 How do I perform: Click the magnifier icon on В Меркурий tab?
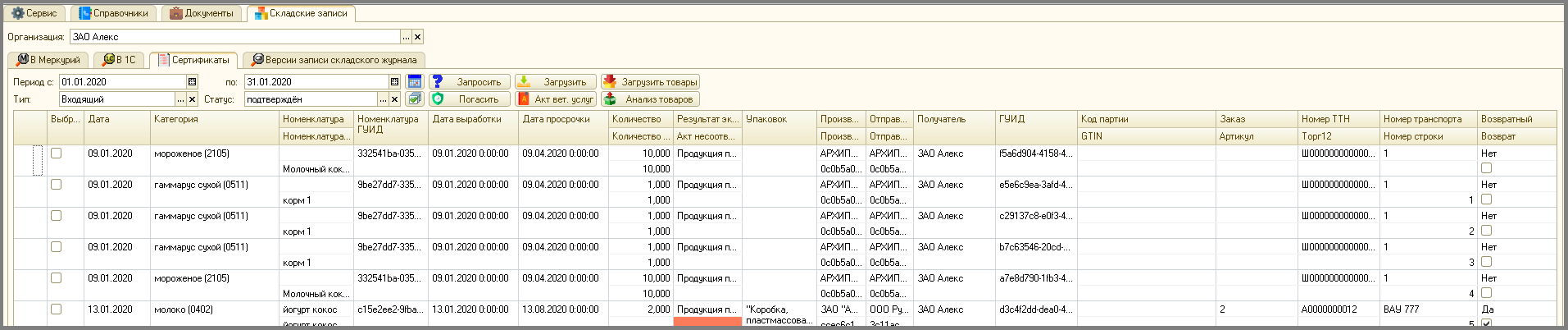click(22, 60)
